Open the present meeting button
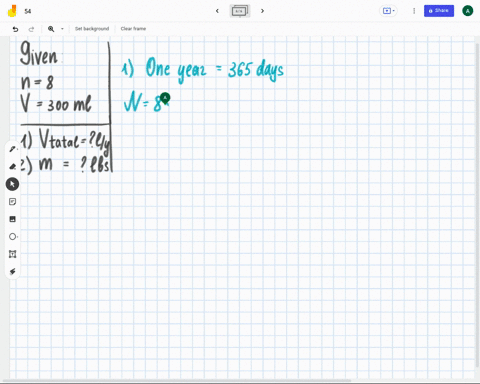The image size is (480, 384). pyautogui.click(x=388, y=11)
